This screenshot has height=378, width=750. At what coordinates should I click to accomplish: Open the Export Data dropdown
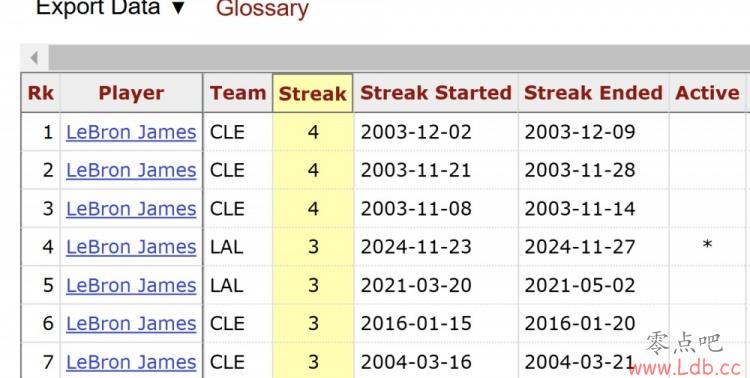tap(110, 8)
